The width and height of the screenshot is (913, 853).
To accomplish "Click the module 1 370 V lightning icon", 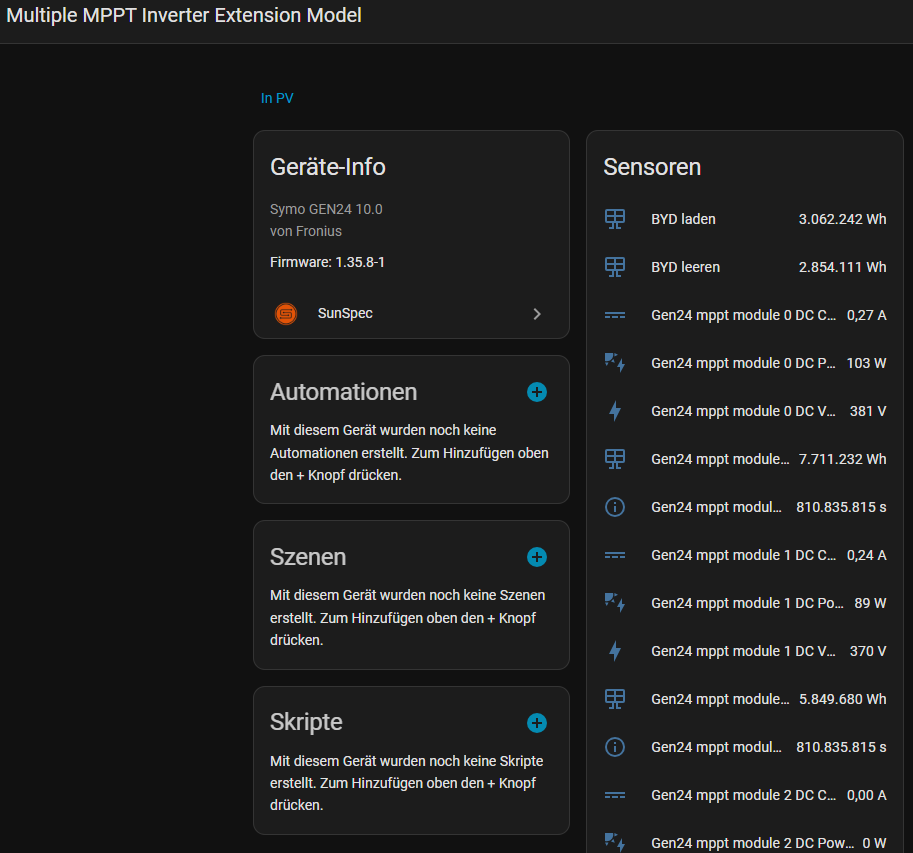I will [615, 651].
